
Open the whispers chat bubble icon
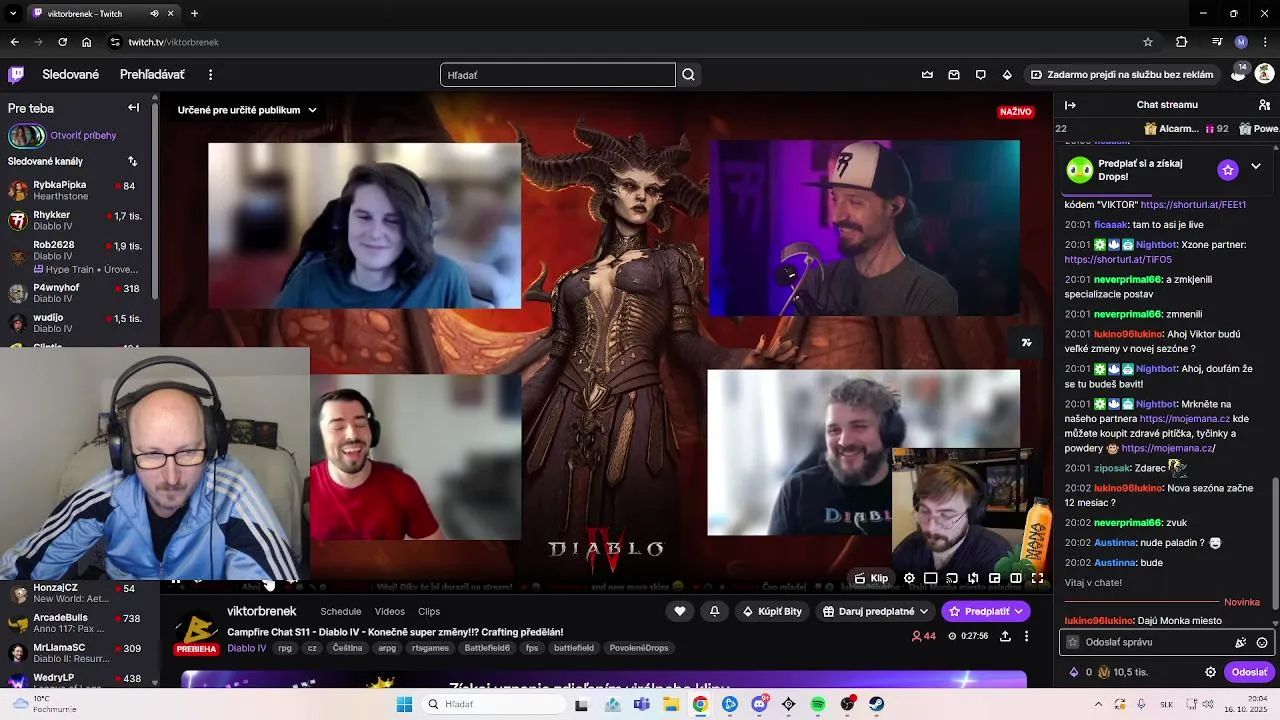coord(980,74)
